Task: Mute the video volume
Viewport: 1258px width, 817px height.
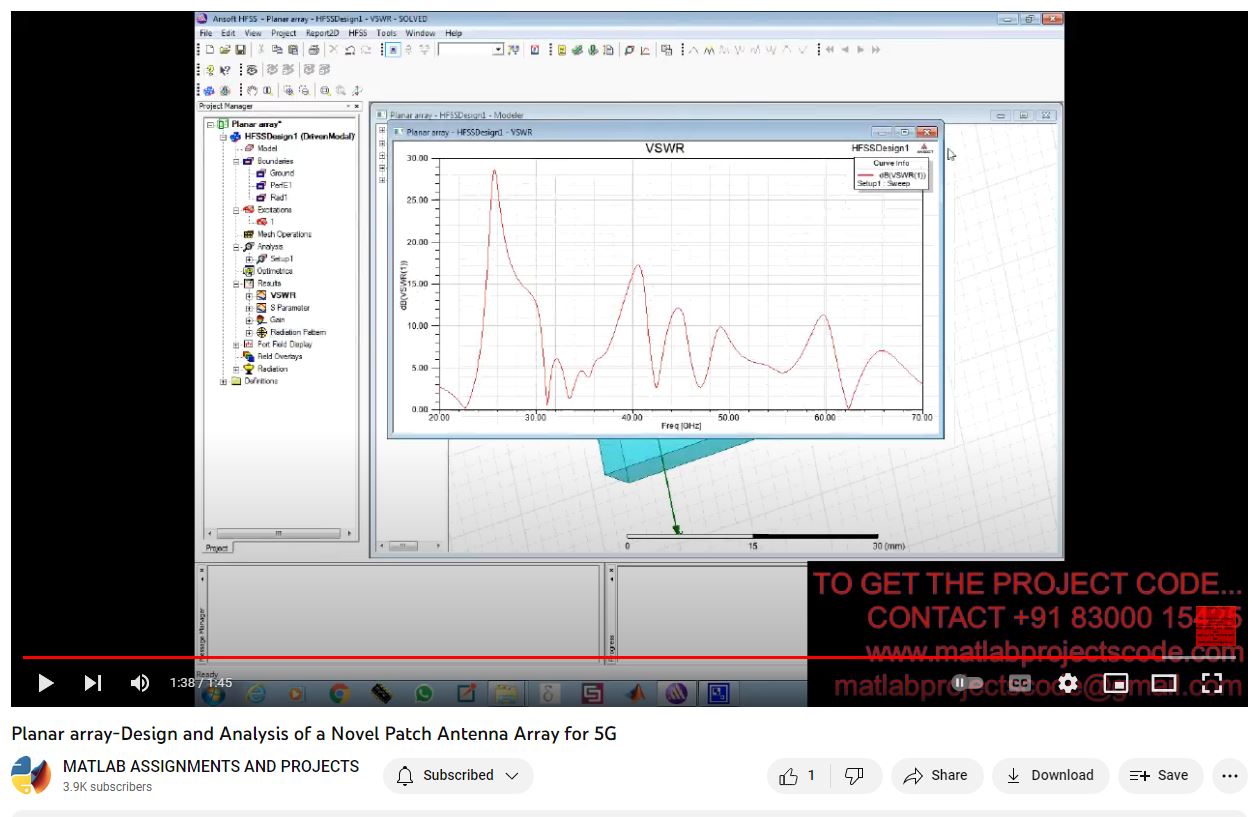Action: pyautogui.click(x=140, y=683)
